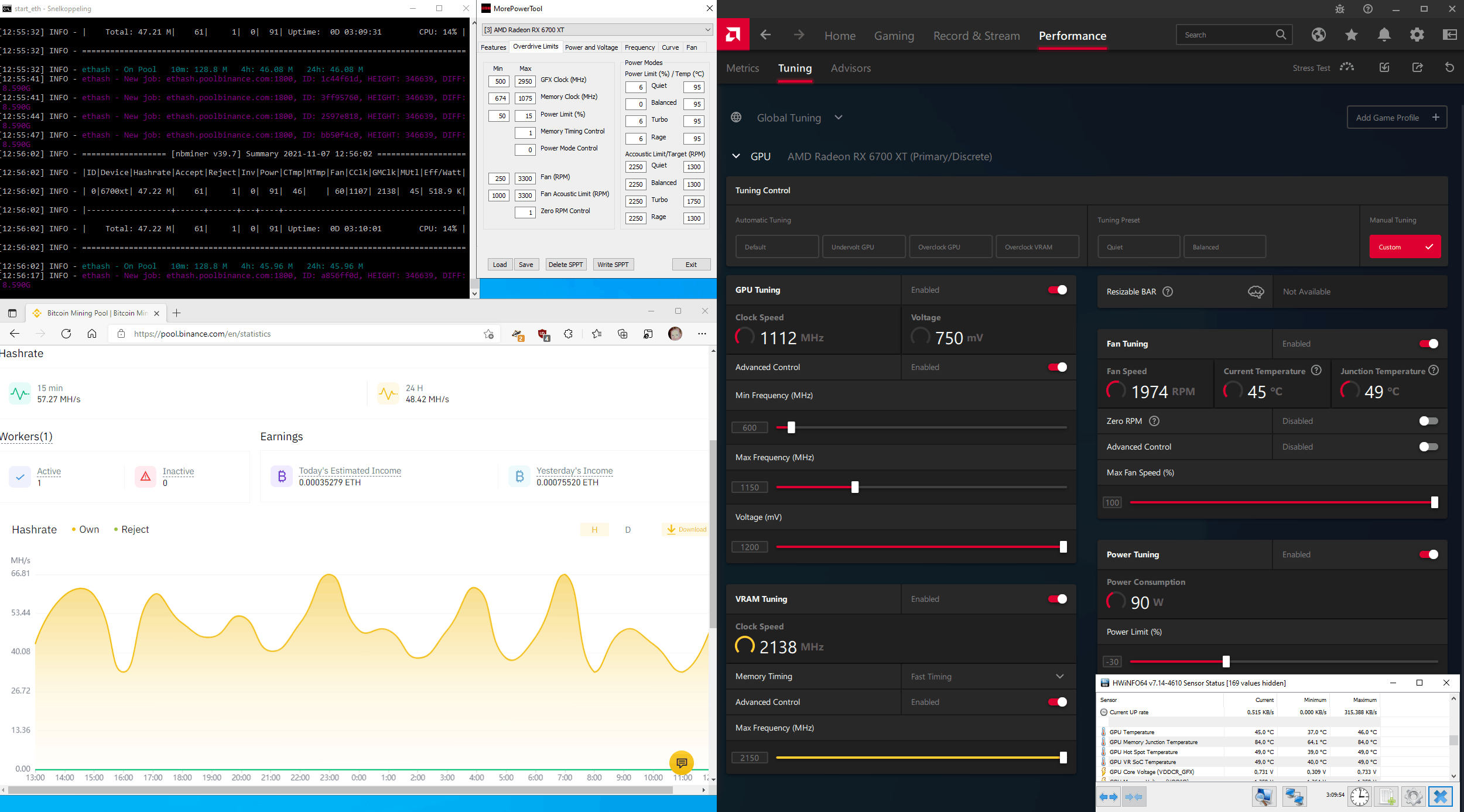Open MorePowerTool GPU selection dropdown
Viewport: 1464px width, 812px height.
point(597,30)
